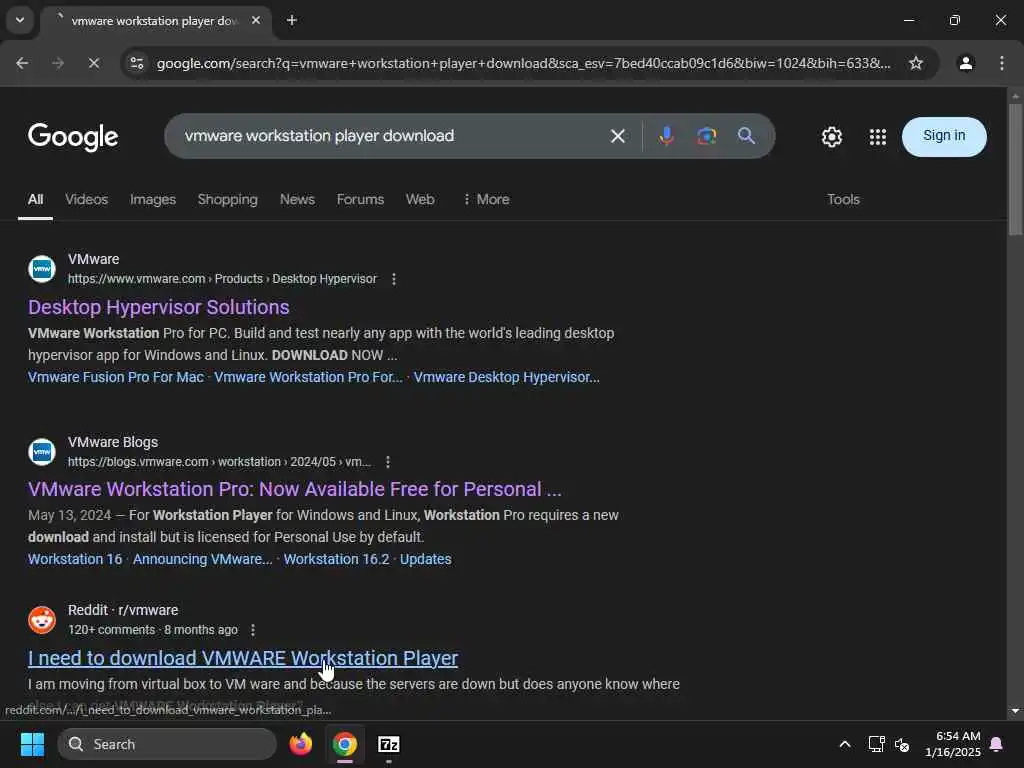Viewport: 1024px width, 768px height.
Task: Open Firefox from the taskbar
Action: [301, 744]
